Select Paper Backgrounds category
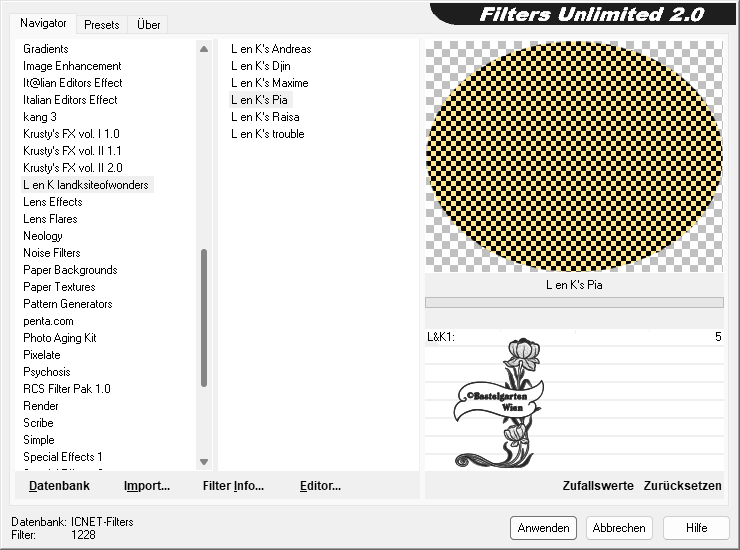Image resolution: width=740 pixels, height=550 pixels. click(x=70, y=270)
